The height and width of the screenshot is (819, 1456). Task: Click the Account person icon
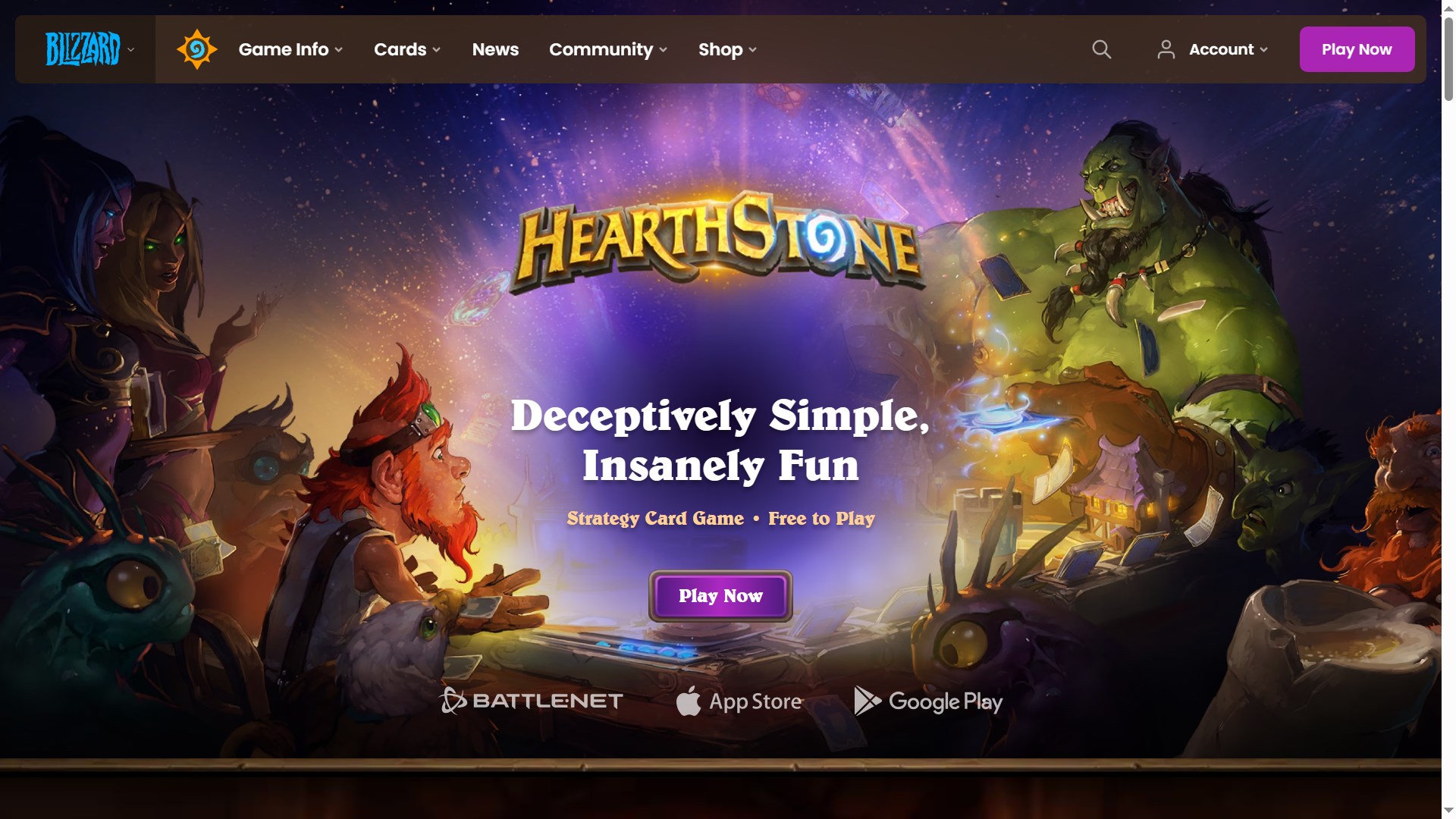click(x=1166, y=49)
